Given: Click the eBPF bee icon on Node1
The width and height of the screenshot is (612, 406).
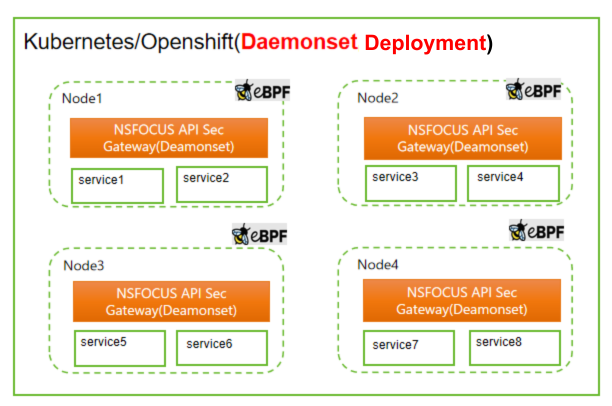Looking at the screenshot, I should [246, 92].
